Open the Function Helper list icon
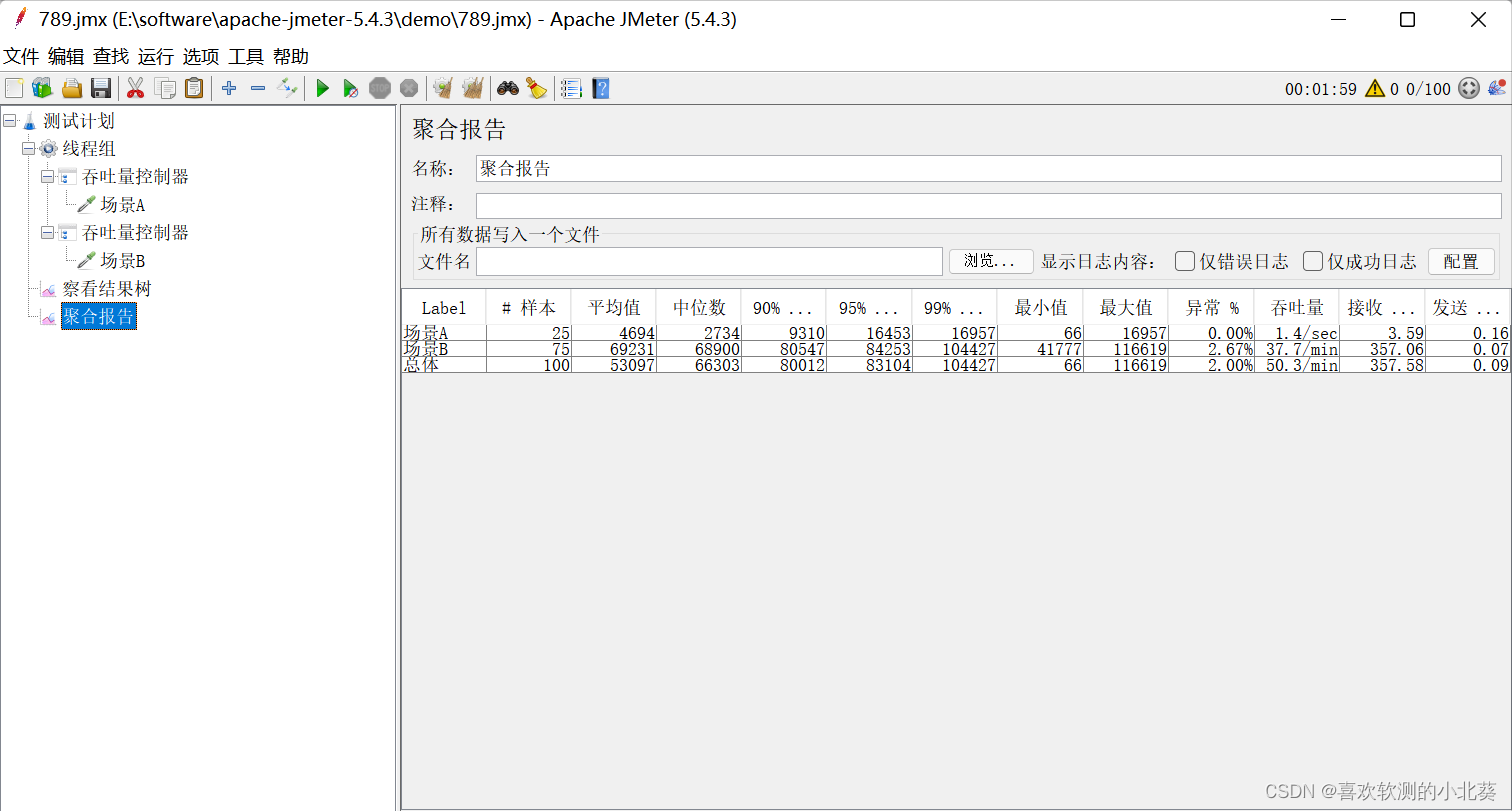The height and width of the screenshot is (811, 1512). point(571,88)
